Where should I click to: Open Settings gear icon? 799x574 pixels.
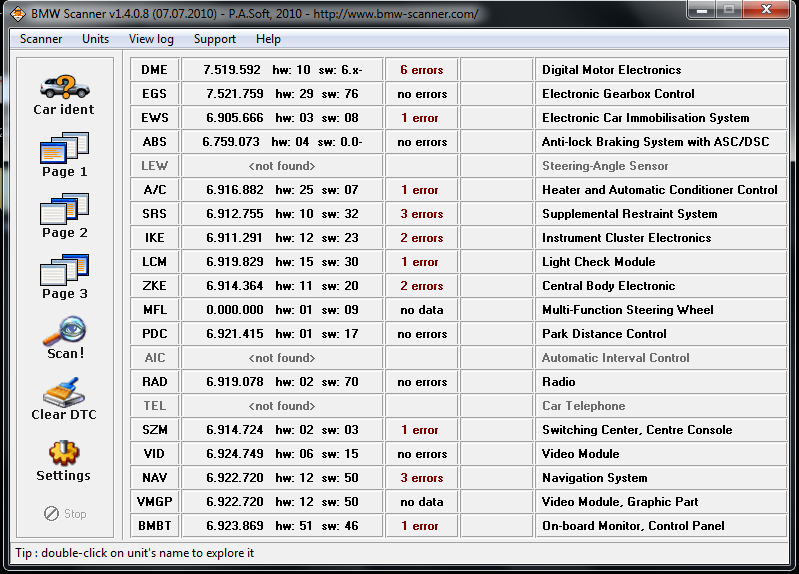[64, 455]
